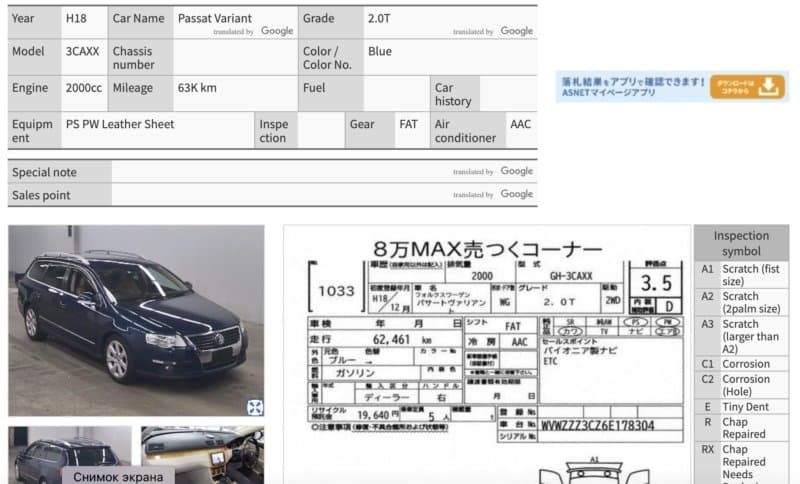Open the side-view car thumbnail
Screen dimensions: 800x484
pyautogui.click(x=70, y=455)
